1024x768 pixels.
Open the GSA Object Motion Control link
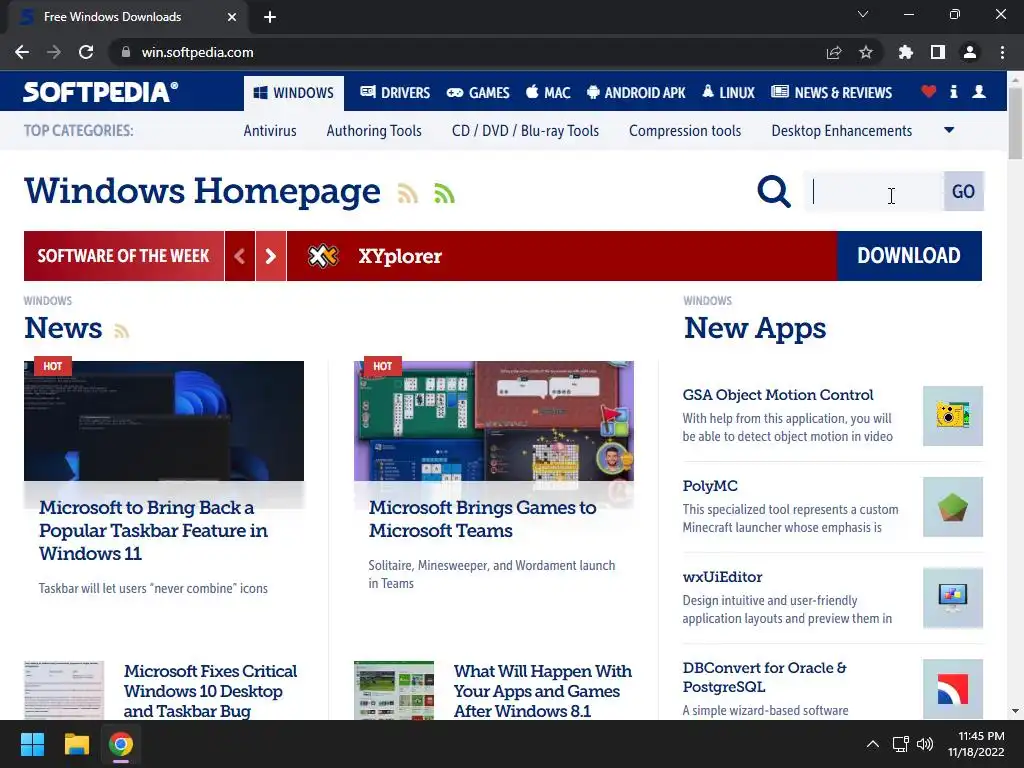coord(778,395)
